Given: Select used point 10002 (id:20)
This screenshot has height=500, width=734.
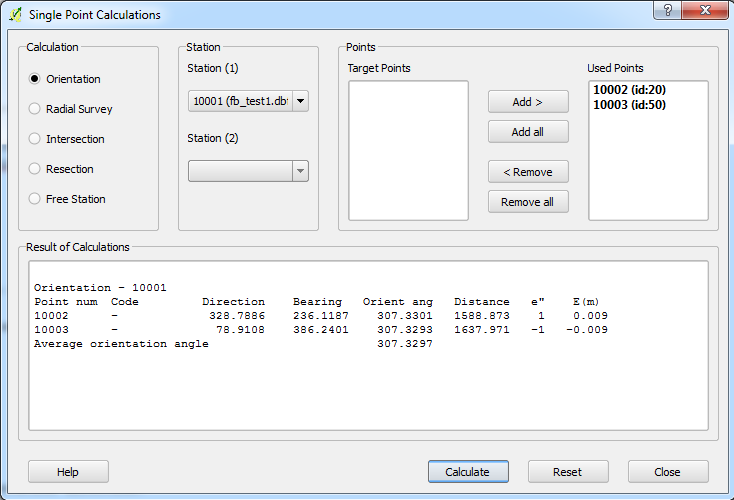Looking at the screenshot, I should click(630, 90).
